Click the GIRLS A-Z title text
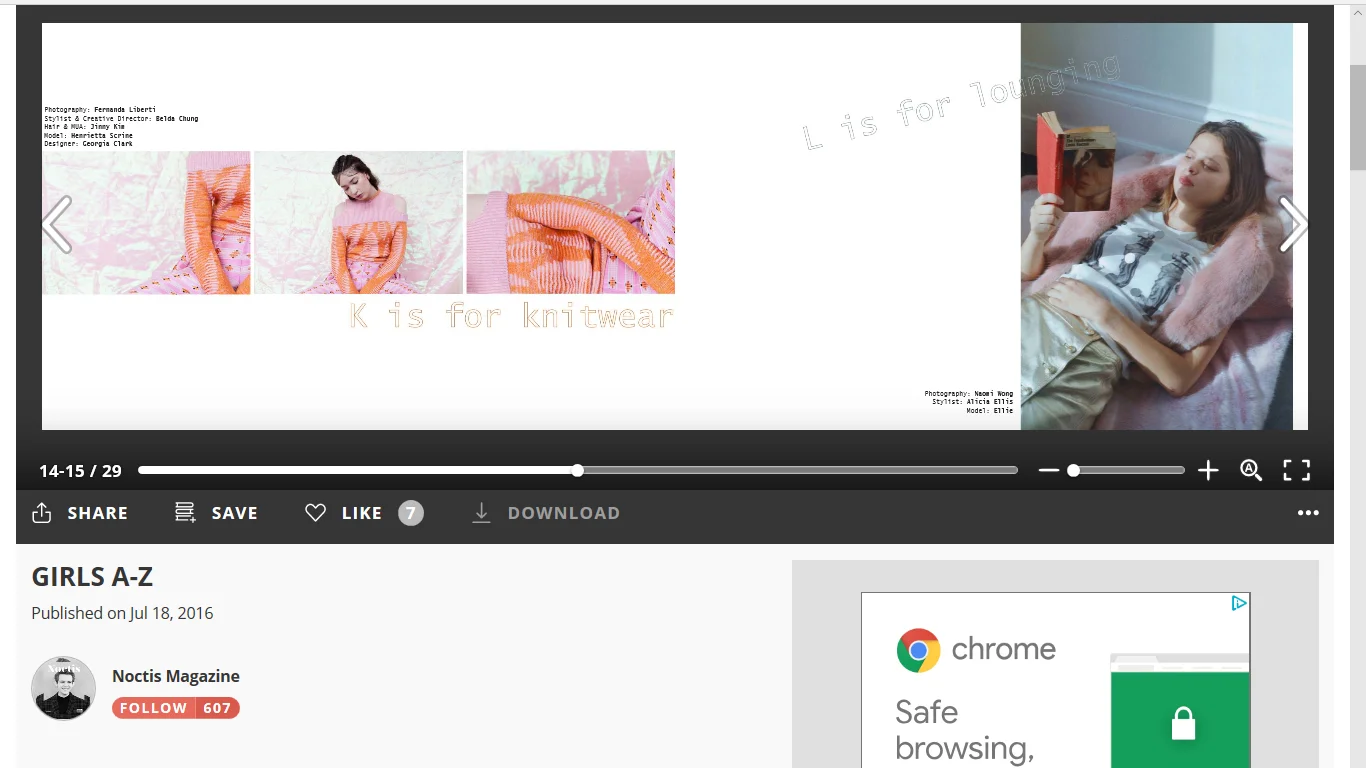This screenshot has height=768, width=1366. click(x=92, y=577)
